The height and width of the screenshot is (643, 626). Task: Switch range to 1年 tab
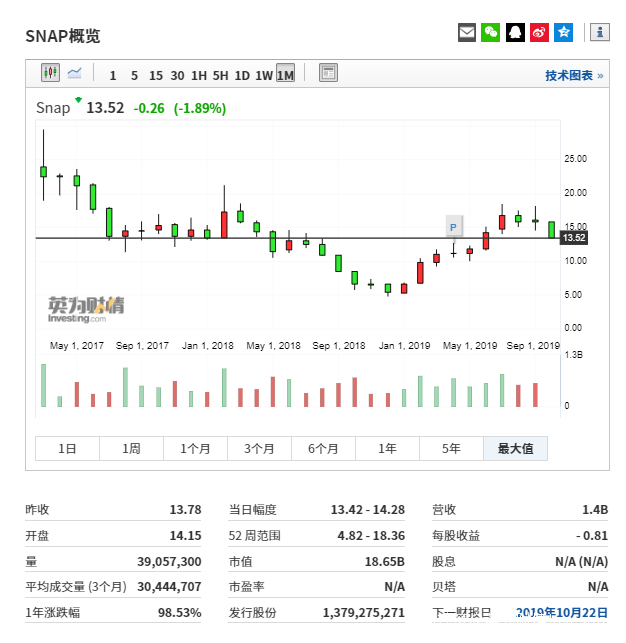pyautogui.click(x=387, y=449)
